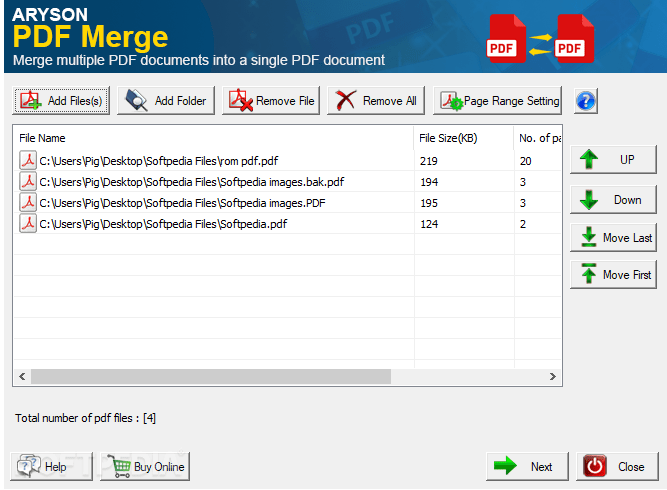Click the file size value 194

[x=429, y=182]
